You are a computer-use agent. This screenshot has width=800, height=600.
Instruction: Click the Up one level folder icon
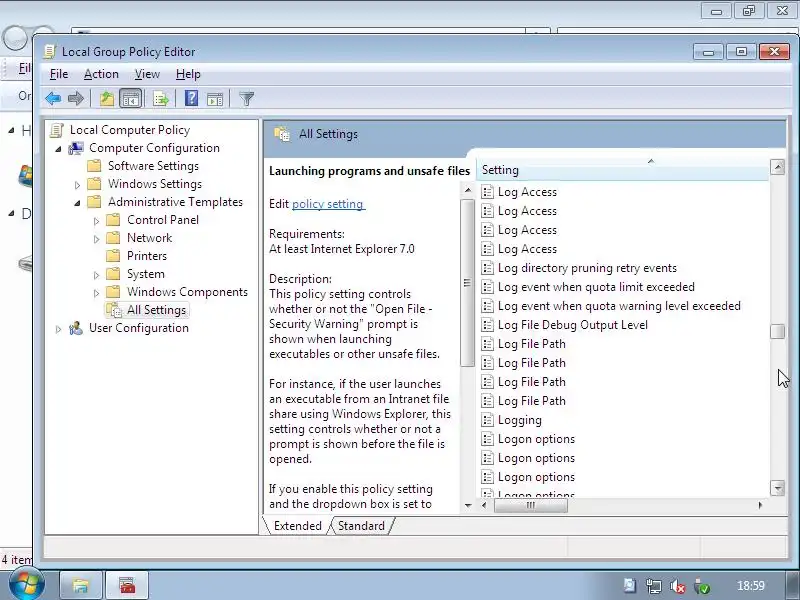(107, 98)
